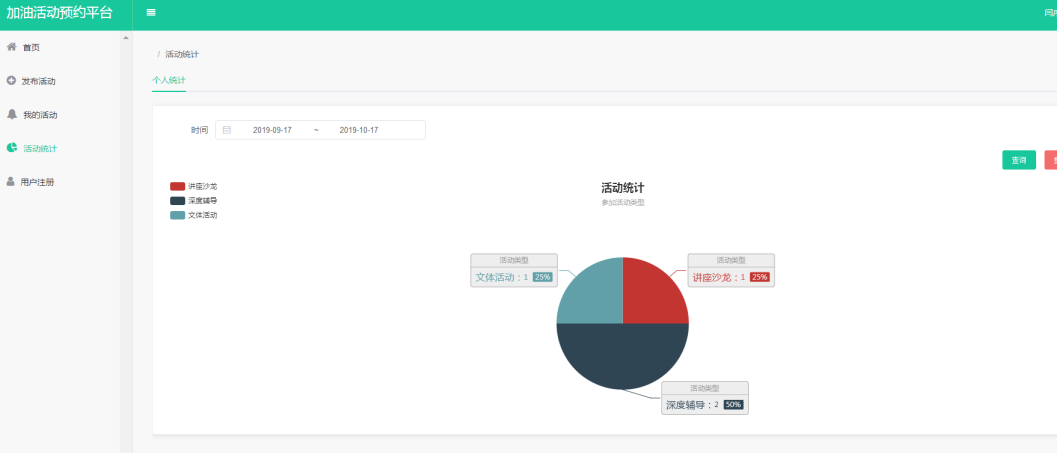
Task: Click the 加油活动预约平台 title
Action: pos(59,13)
